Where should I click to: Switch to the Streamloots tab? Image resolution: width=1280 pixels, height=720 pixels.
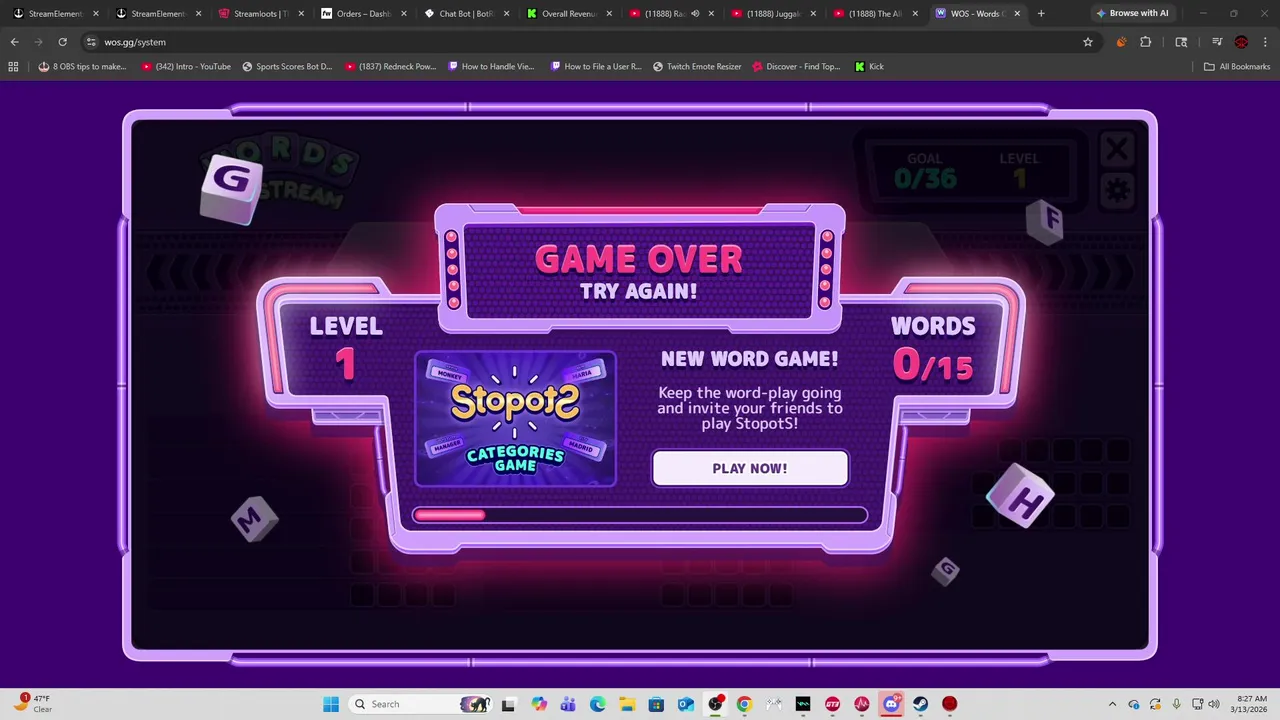(x=260, y=13)
